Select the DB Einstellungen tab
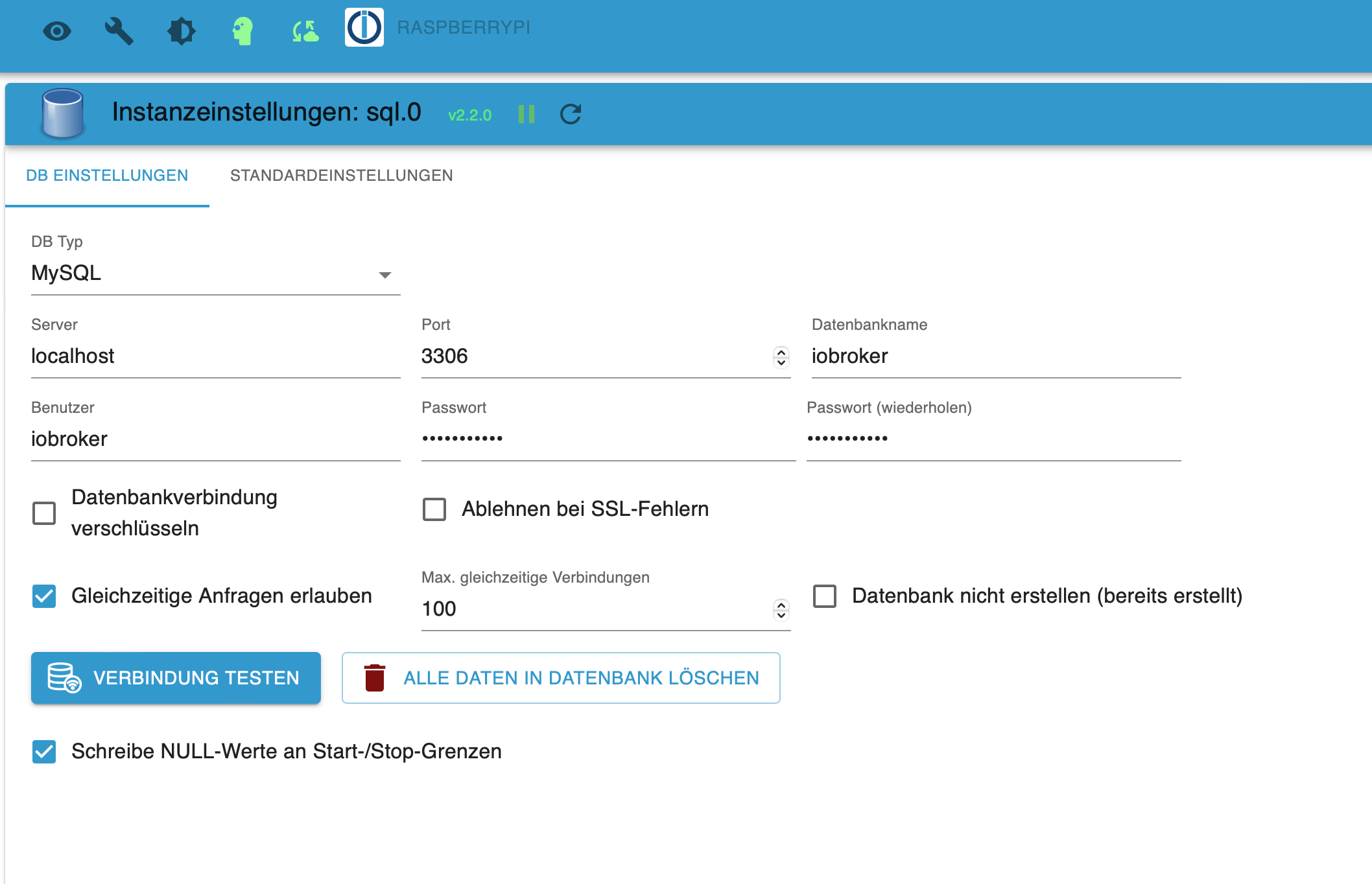The height and width of the screenshot is (884, 1372). 107,176
